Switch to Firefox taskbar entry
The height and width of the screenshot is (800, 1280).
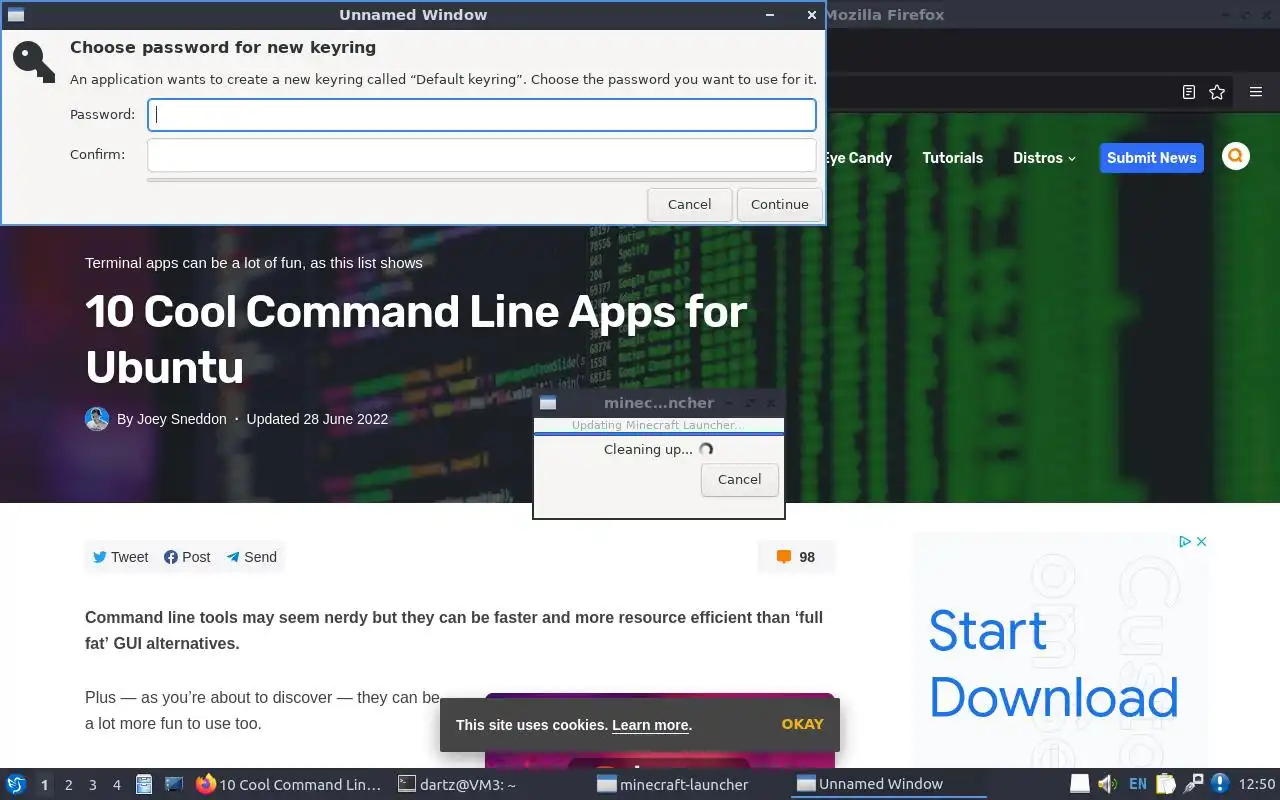click(290, 784)
